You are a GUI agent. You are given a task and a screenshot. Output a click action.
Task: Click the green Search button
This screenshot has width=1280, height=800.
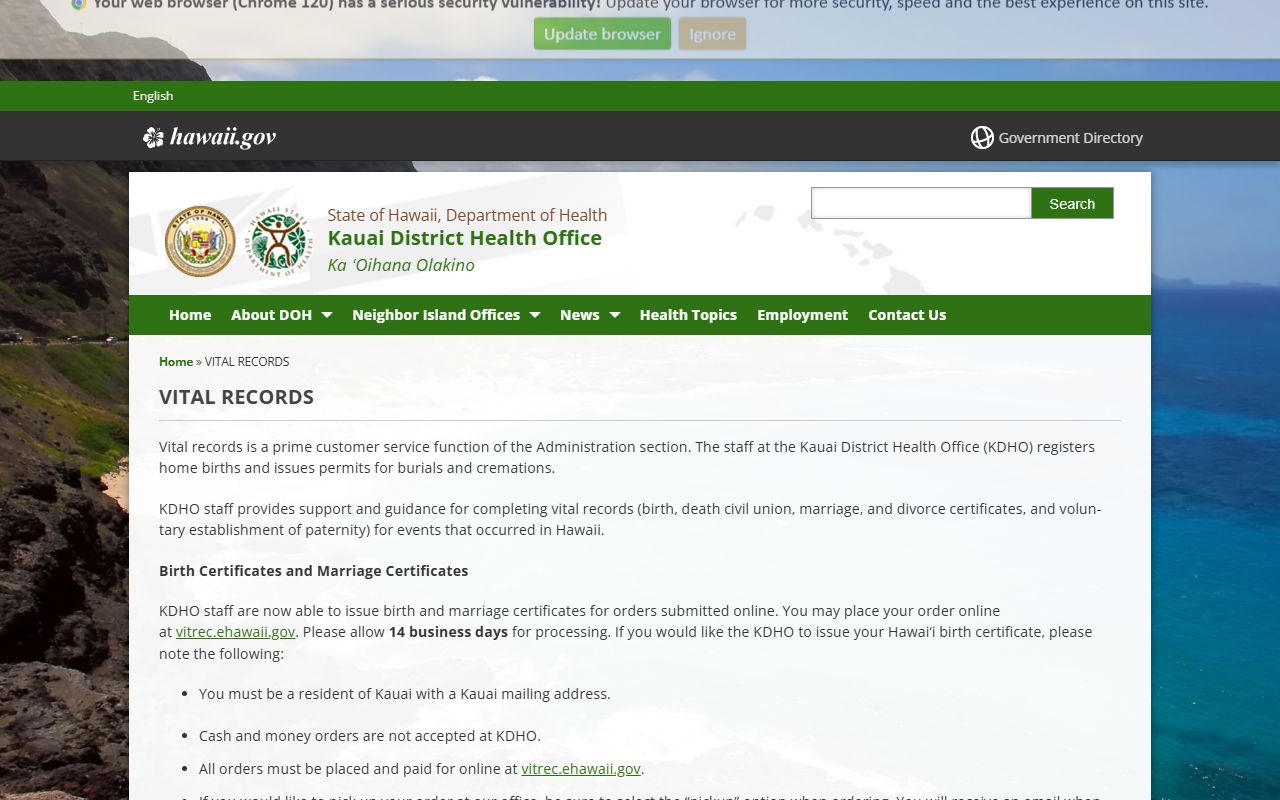(1072, 203)
